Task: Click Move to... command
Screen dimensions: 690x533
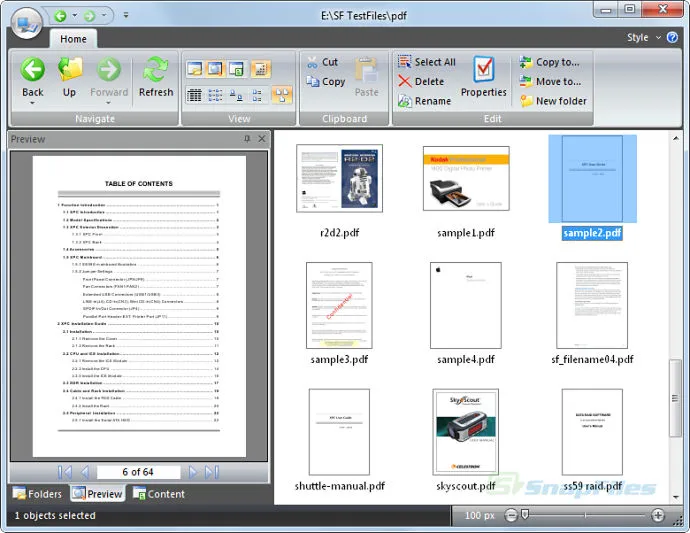Action: click(x=551, y=81)
